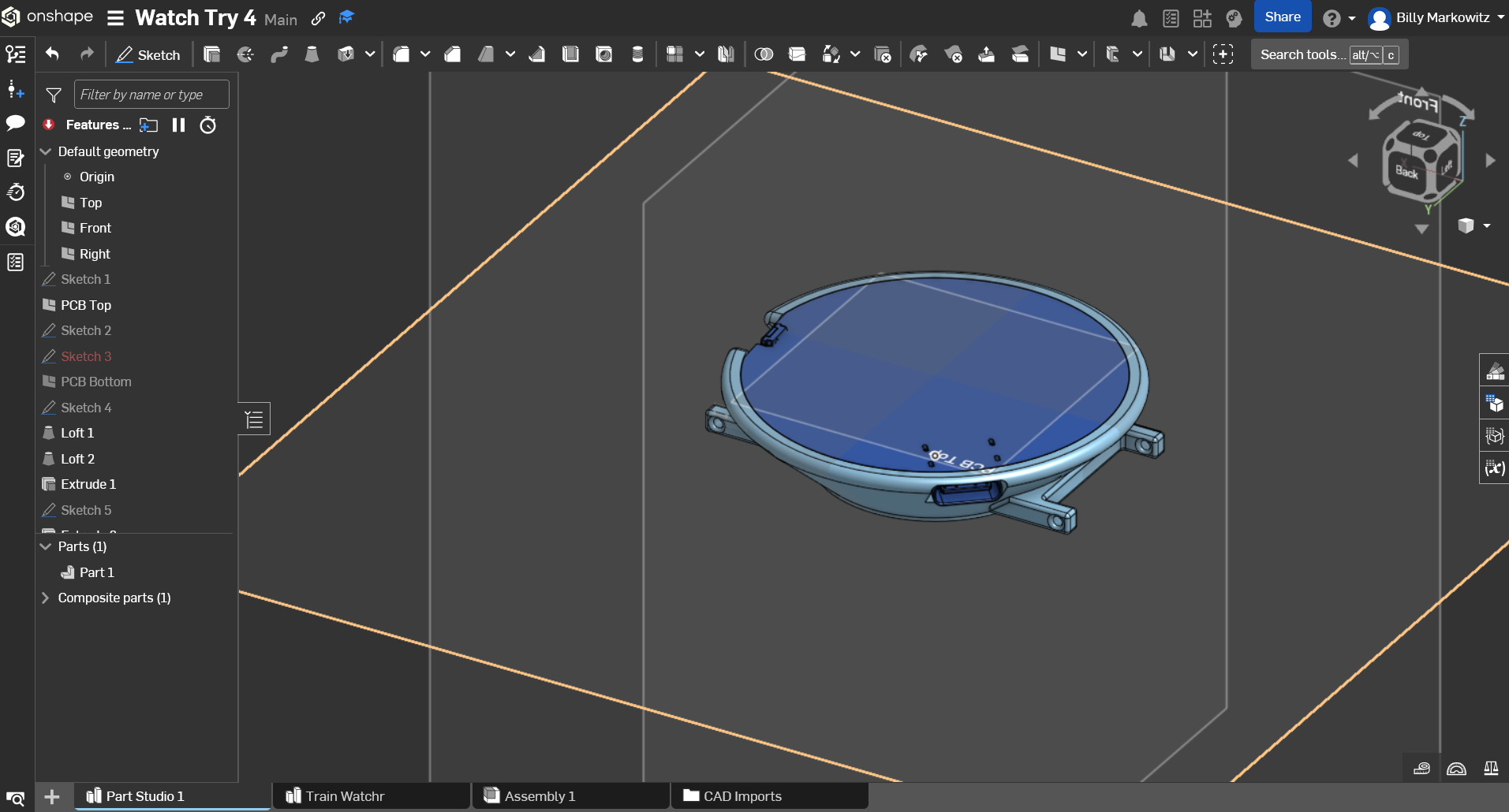Image resolution: width=1509 pixels, height=812 pixels.
Task: Start a new Sketch
Action: coord(148,54)
